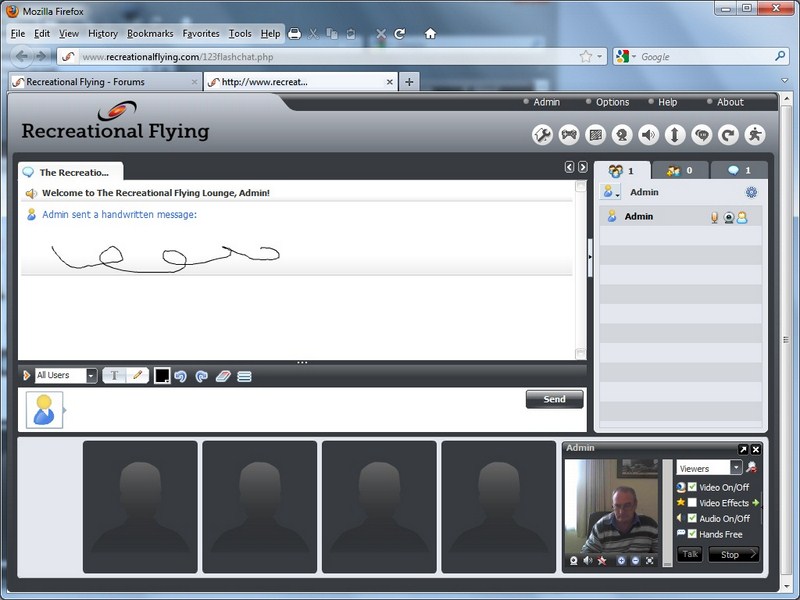Open the list all tabs arrow
Viewport: 800px width, 600px height.
[785, 81]
